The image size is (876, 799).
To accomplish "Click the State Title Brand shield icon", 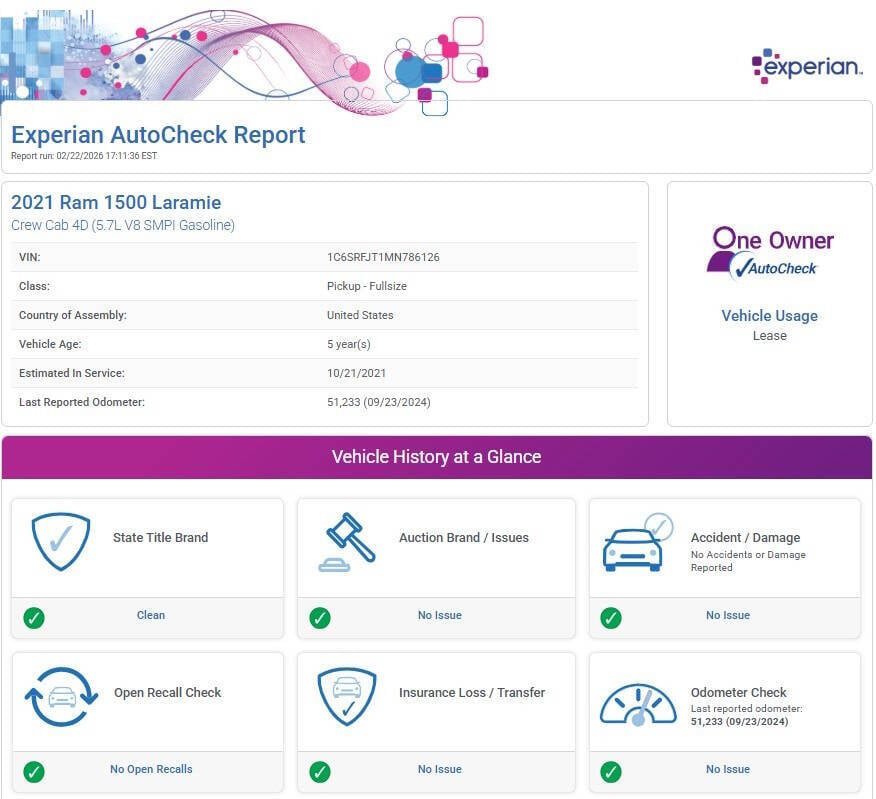I will coord(61,541).
